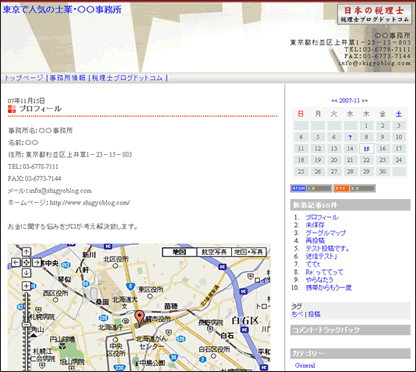Open the Atom 1.0 feed badge
This screenshot has height=372, width=416.
pos(311,188)
